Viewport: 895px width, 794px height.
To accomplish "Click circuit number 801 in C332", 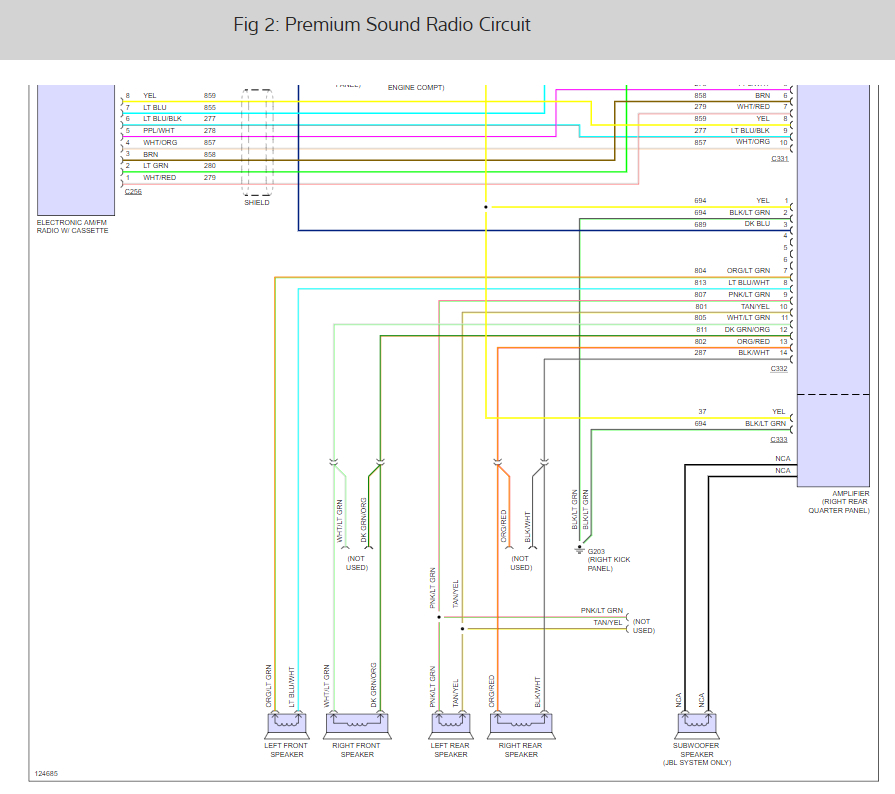I will [x=701, y=307].
